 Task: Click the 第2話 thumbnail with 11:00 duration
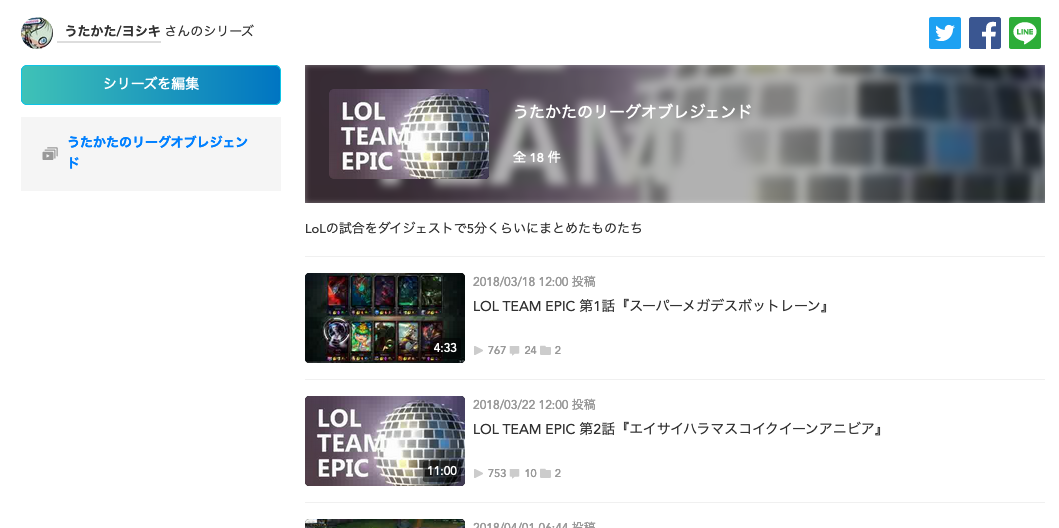tap(385, 440)
